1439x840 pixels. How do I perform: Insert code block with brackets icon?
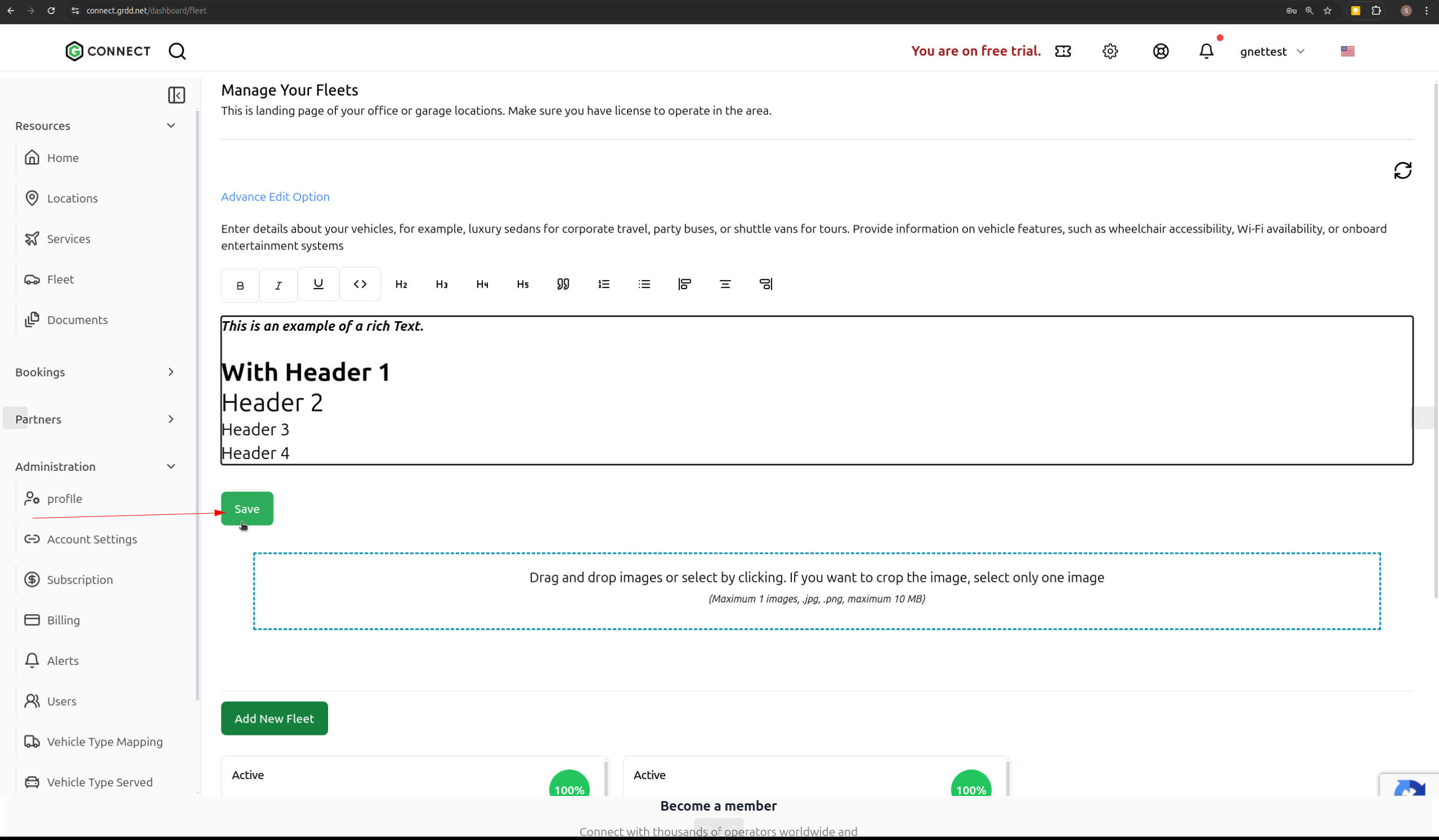pyautogui.click(x=360, y=283)
